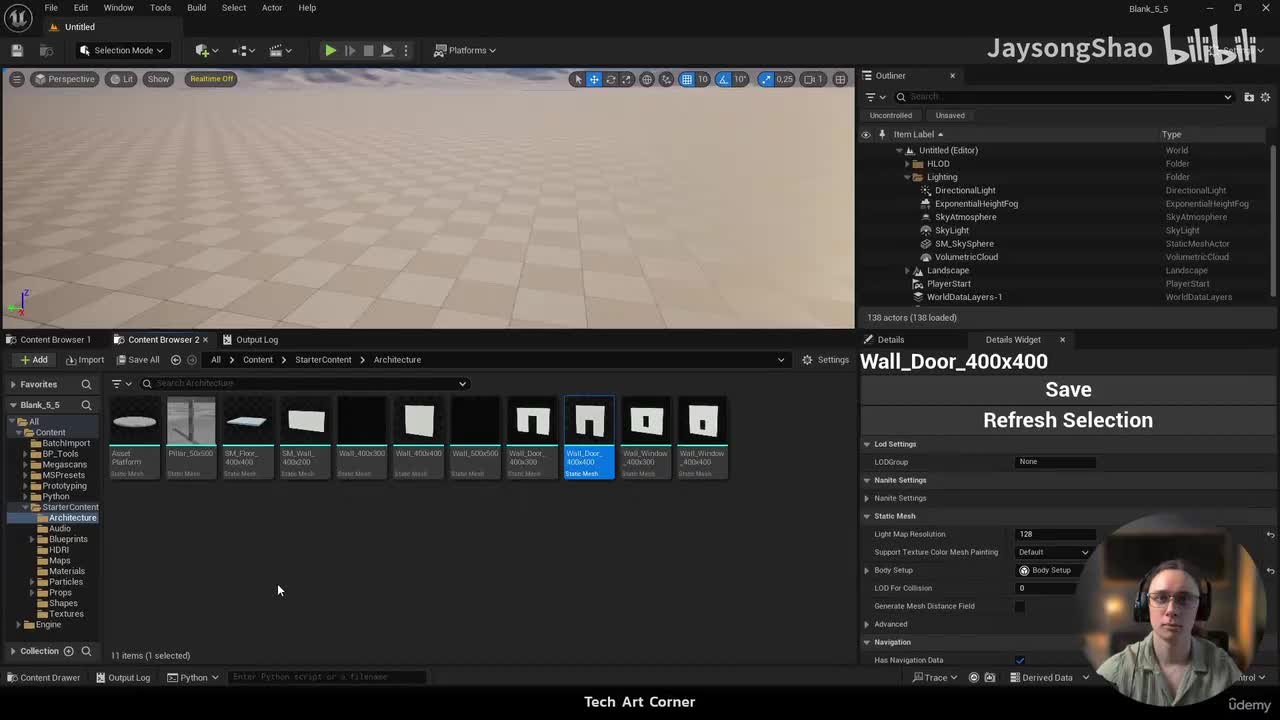Viewport: 1280px width, 720px height.
Task: Add a new collection with plus icon
Action: (x=69, y=651)
